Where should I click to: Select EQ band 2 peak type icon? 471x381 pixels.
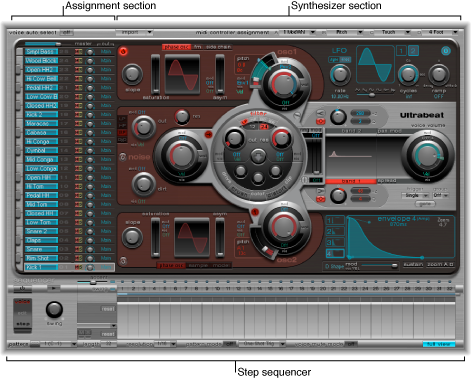320,121
